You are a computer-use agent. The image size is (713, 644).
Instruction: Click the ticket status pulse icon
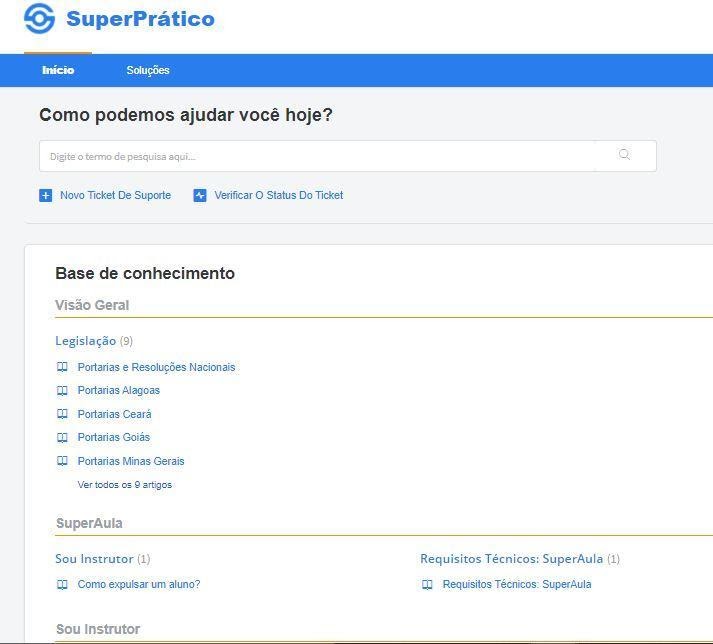tap(200, 196)
